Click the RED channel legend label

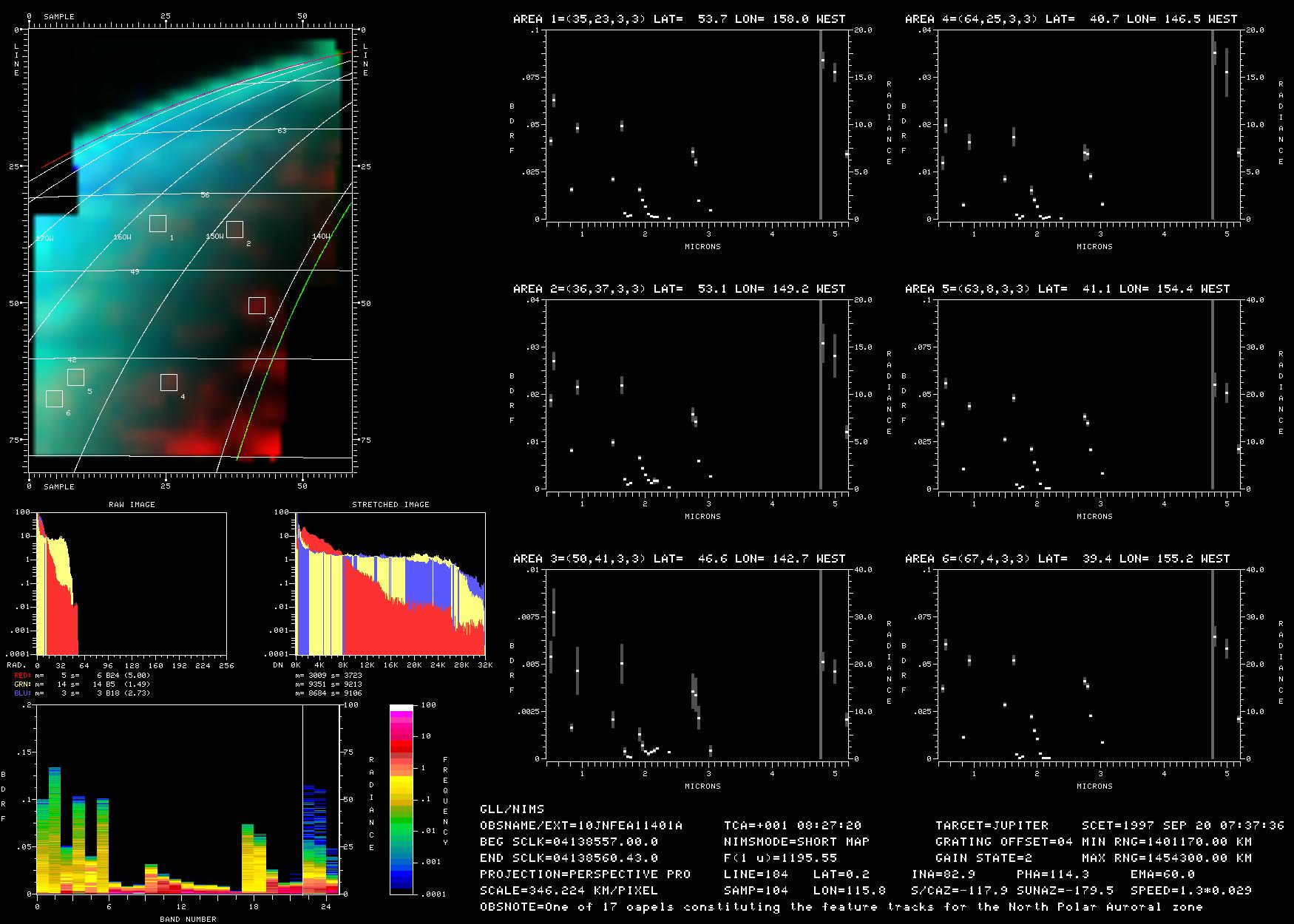coord(21,675)
